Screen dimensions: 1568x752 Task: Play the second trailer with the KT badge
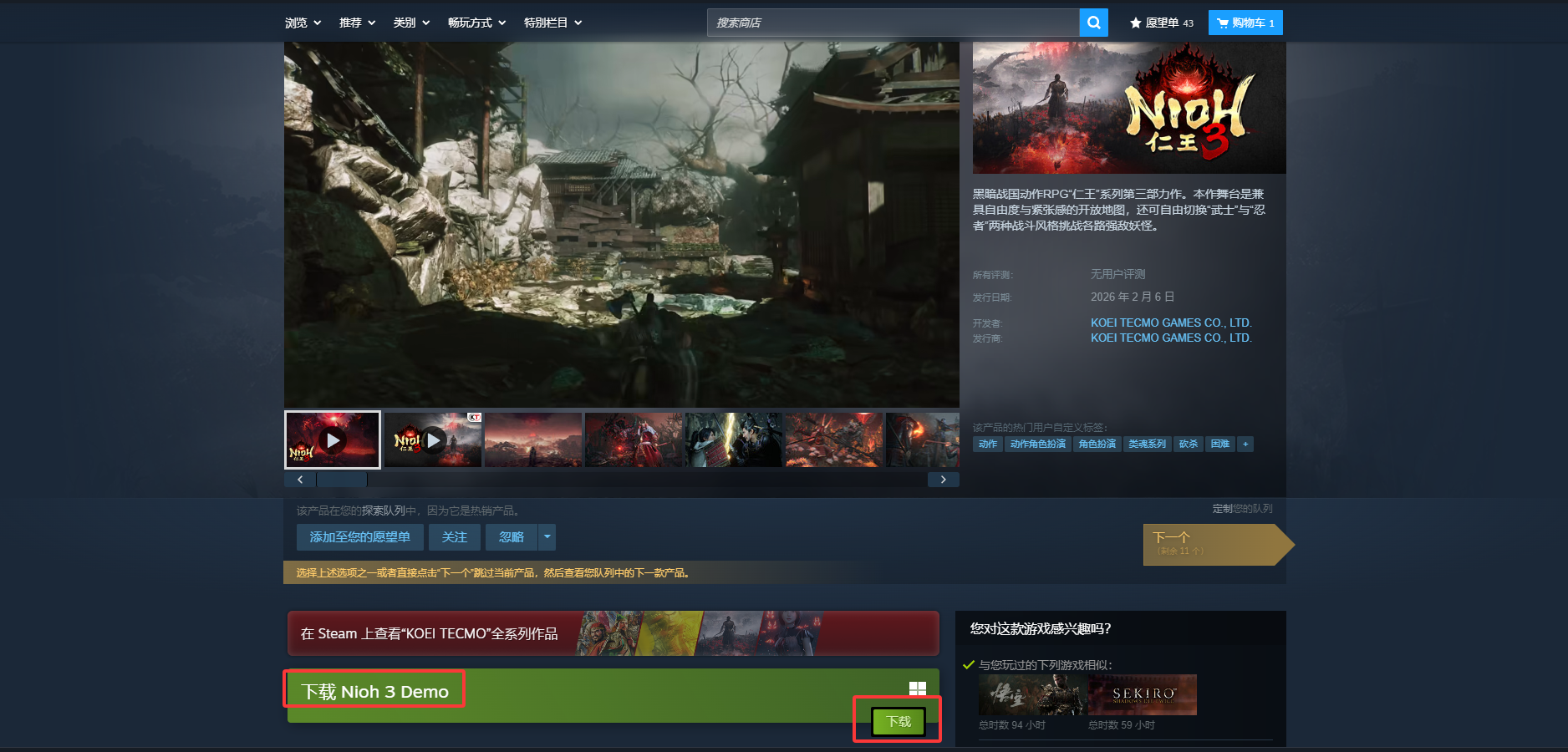[x=433, y=440]
